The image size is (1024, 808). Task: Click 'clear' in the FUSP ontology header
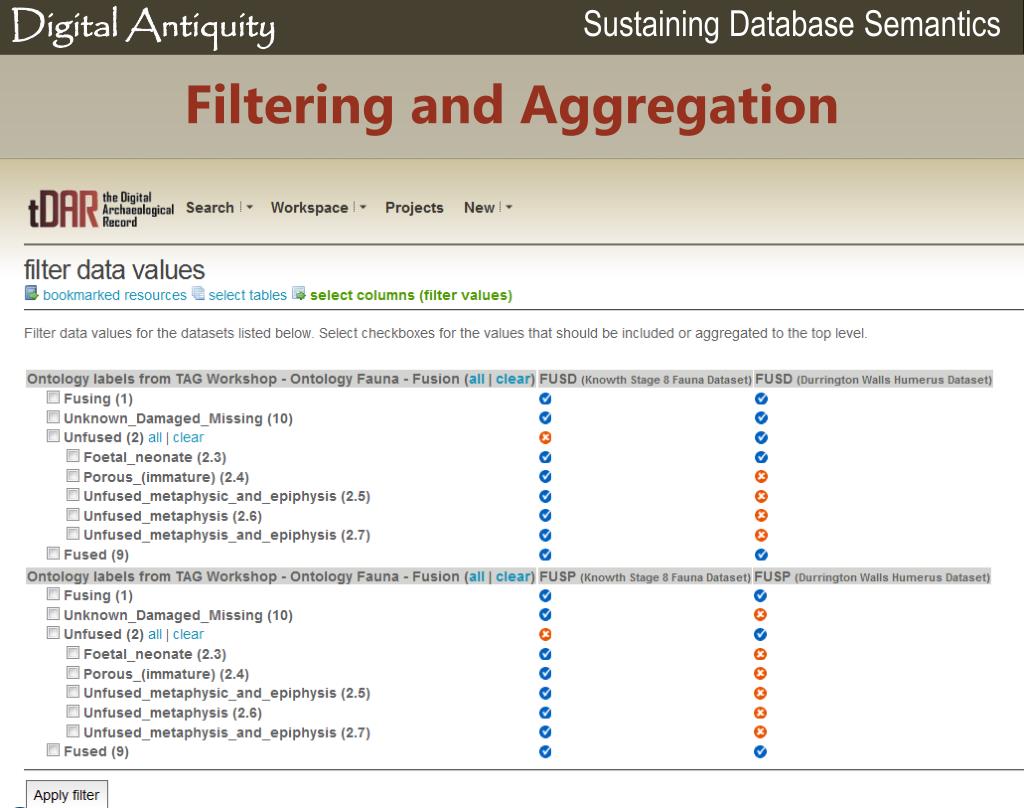(513, 577)
